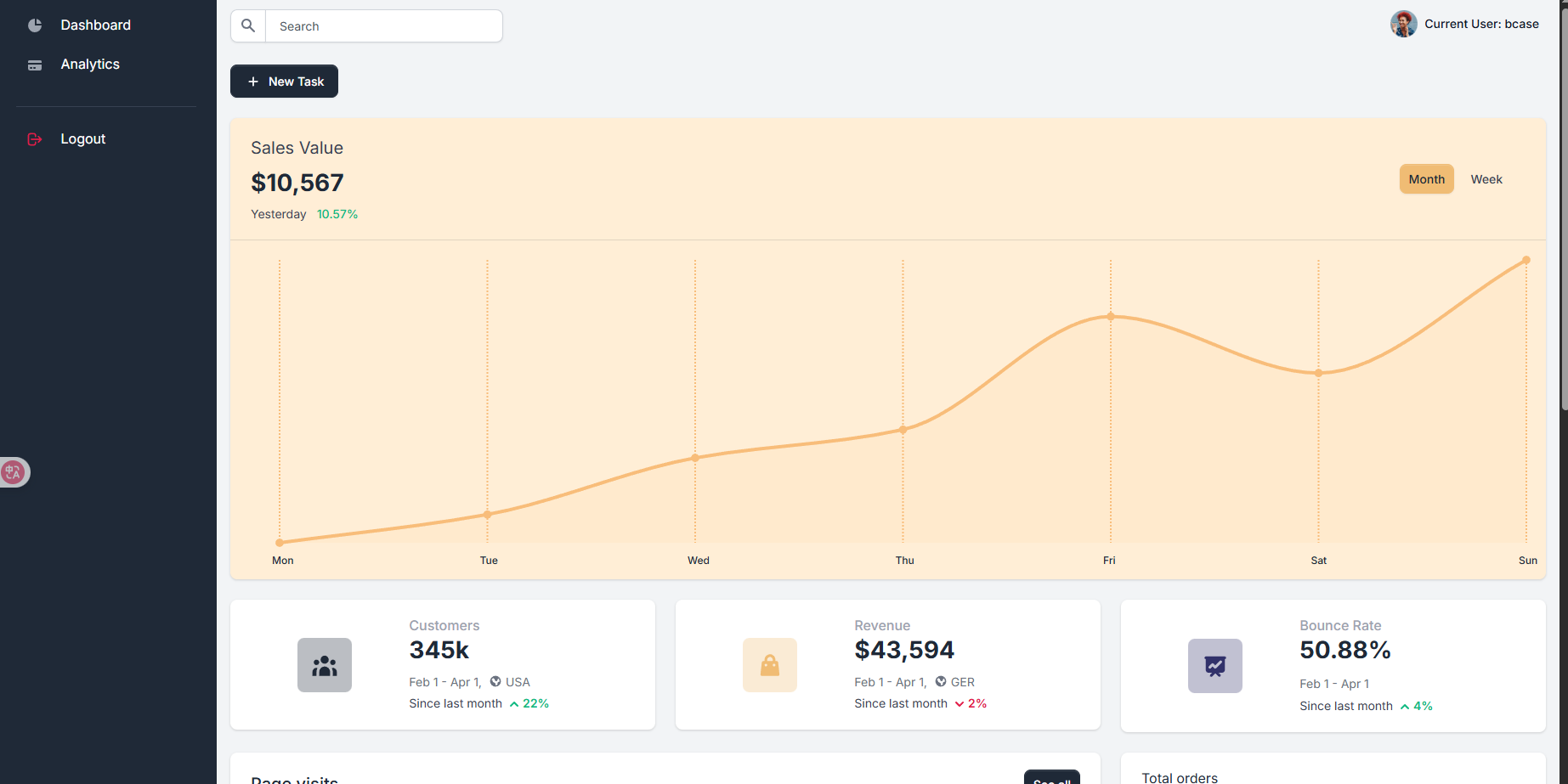Focus the Search input field
The height and width of the screenshot is (784, 1568).
[384, 26]
